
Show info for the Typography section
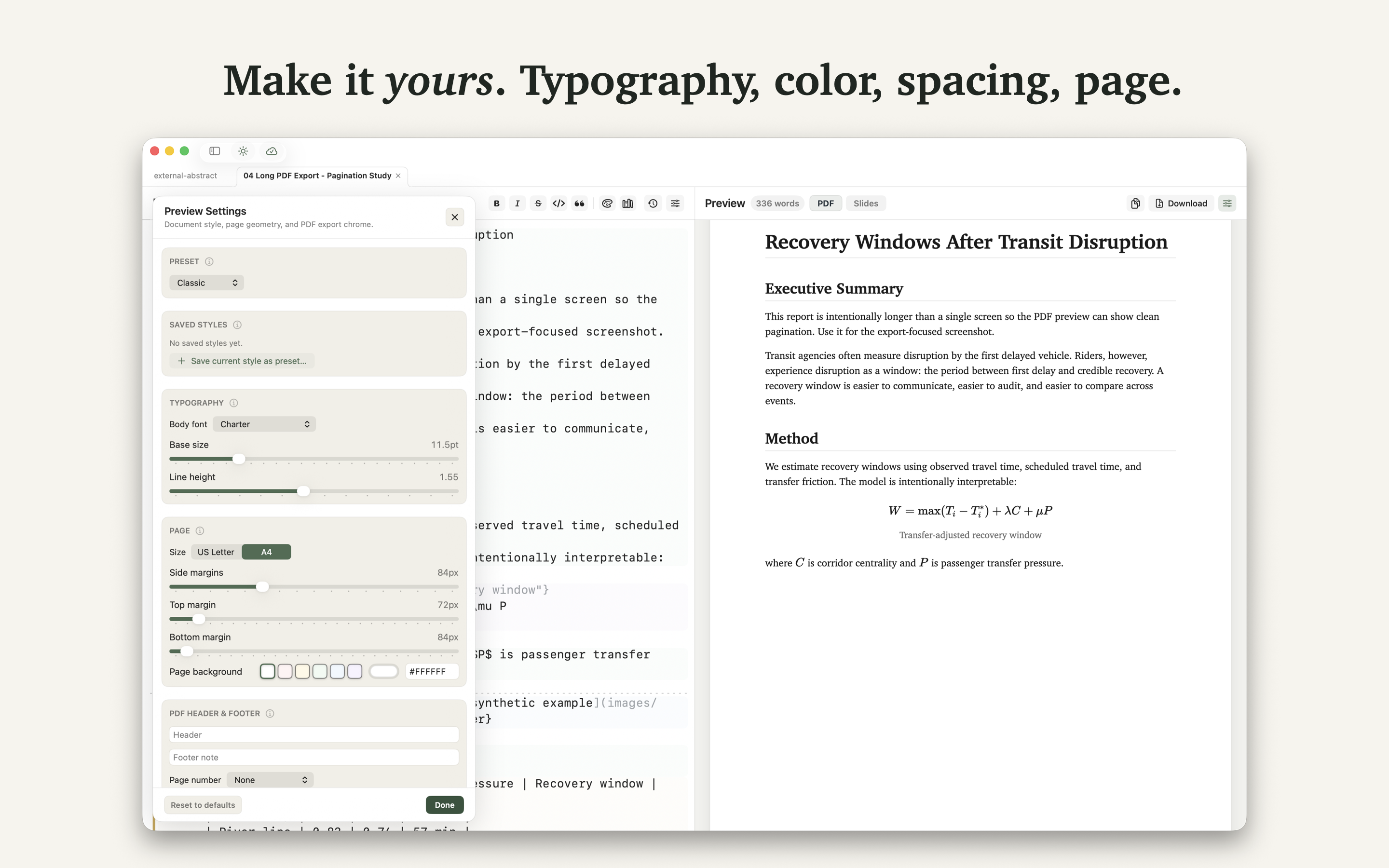[x=233, y=403]
